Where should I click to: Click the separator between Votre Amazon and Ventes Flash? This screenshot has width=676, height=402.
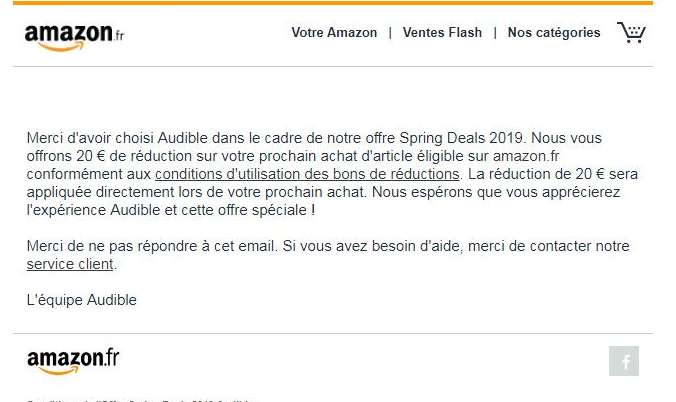point(390,33)
